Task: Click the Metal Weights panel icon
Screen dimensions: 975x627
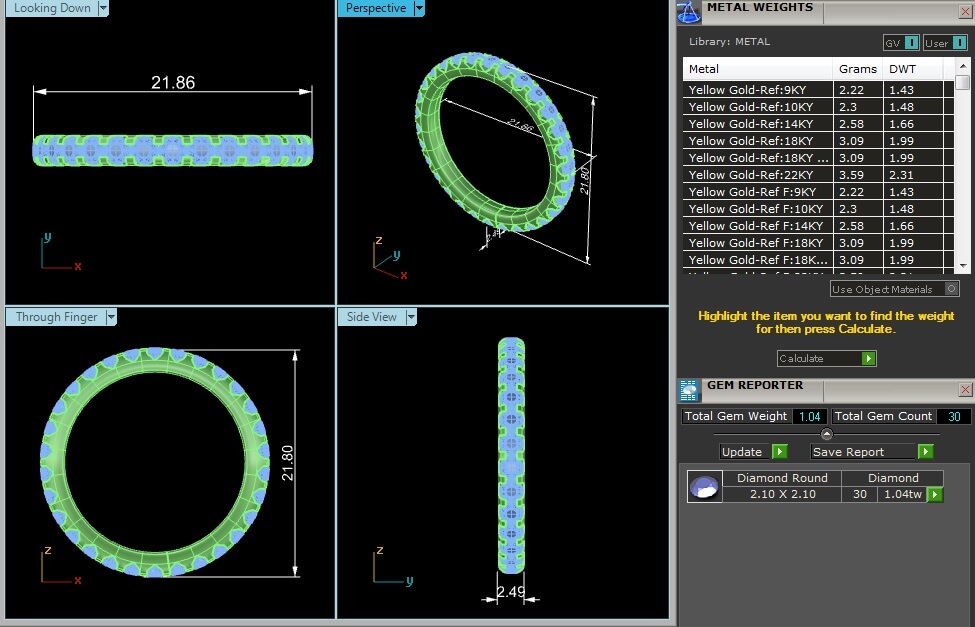Action: click(688, 12)
